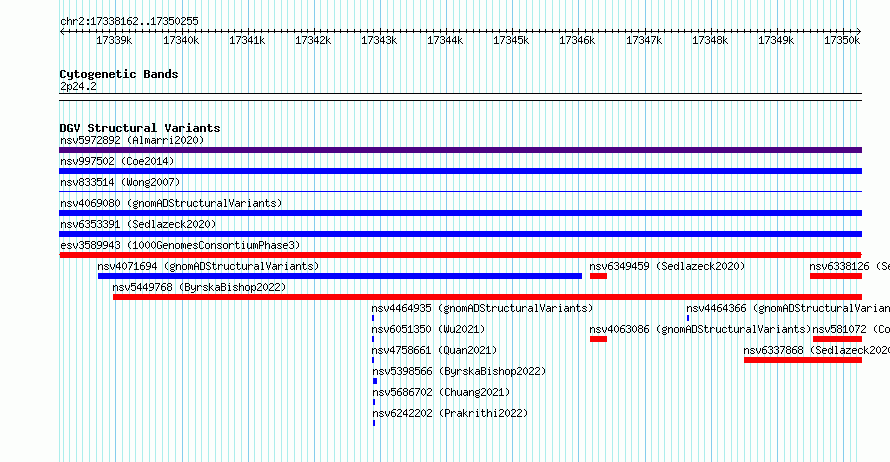Open nsv5398566 (ByrskaBishop2022) label
Screen dimensions: 890x462
pos(459,371)
